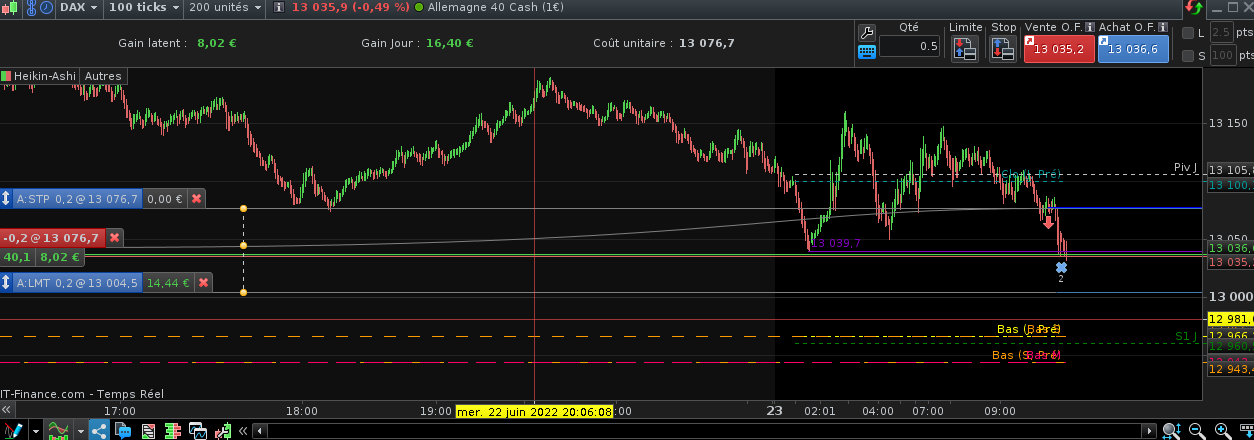Viewport: 1254px width, 440px height.
Task: Open the DAX instrument dropdown
Action: [x=79, y=8]
